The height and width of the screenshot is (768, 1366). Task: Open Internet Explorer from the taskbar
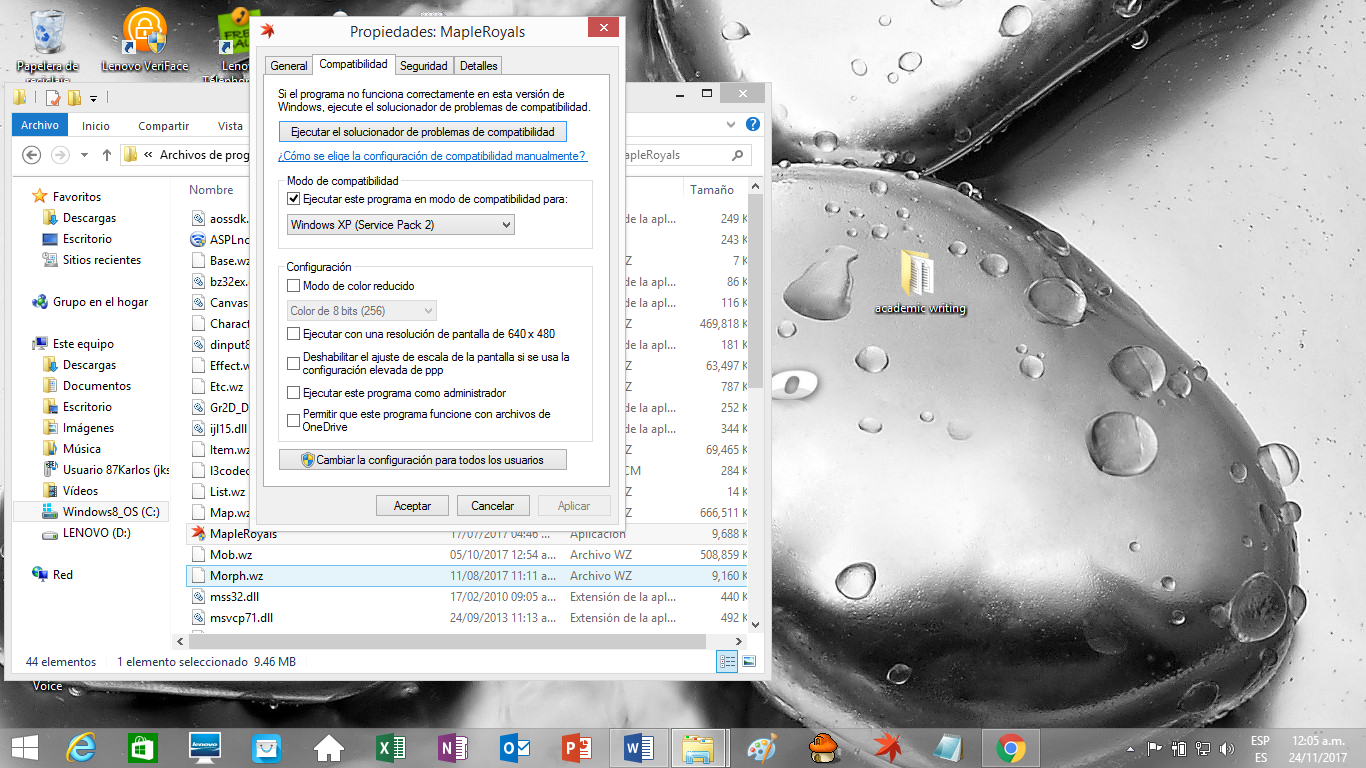point(80,747)
